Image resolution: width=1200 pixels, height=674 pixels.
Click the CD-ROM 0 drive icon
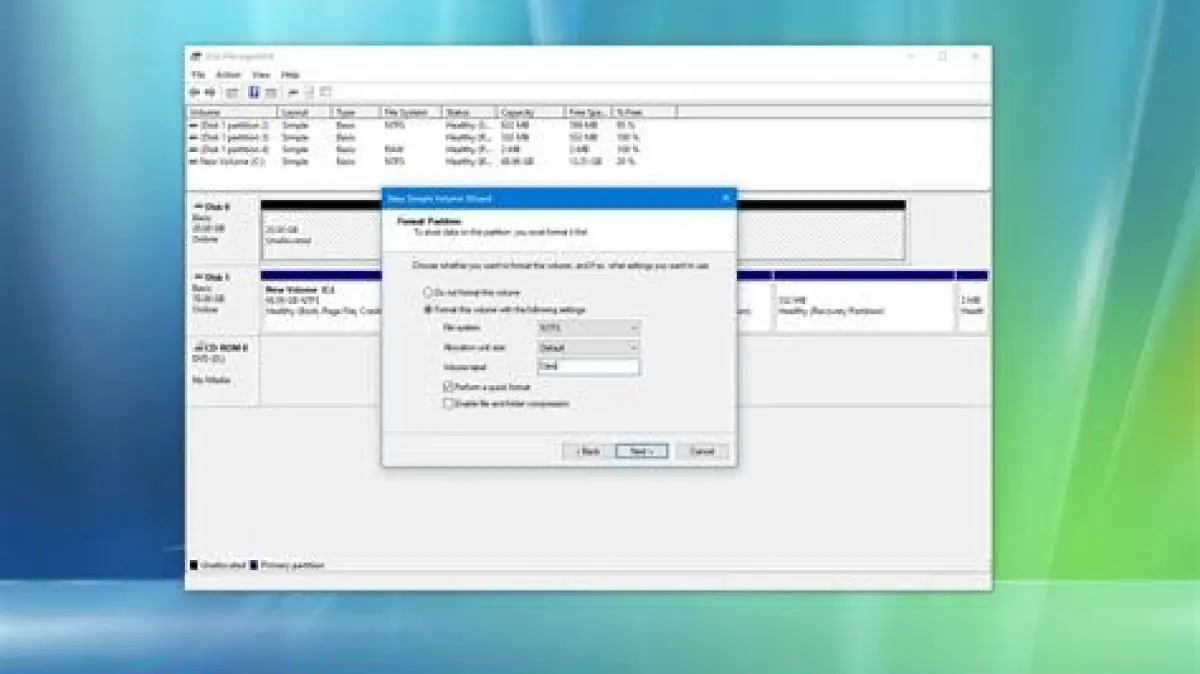coord(196,346)
